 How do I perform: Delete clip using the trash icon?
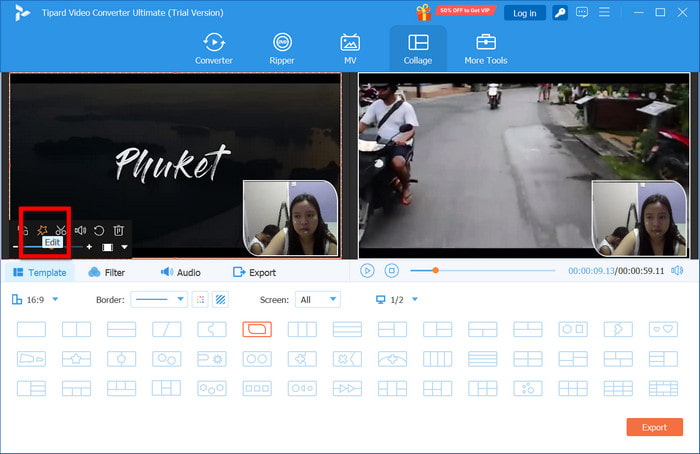click(x=118, y=230)
